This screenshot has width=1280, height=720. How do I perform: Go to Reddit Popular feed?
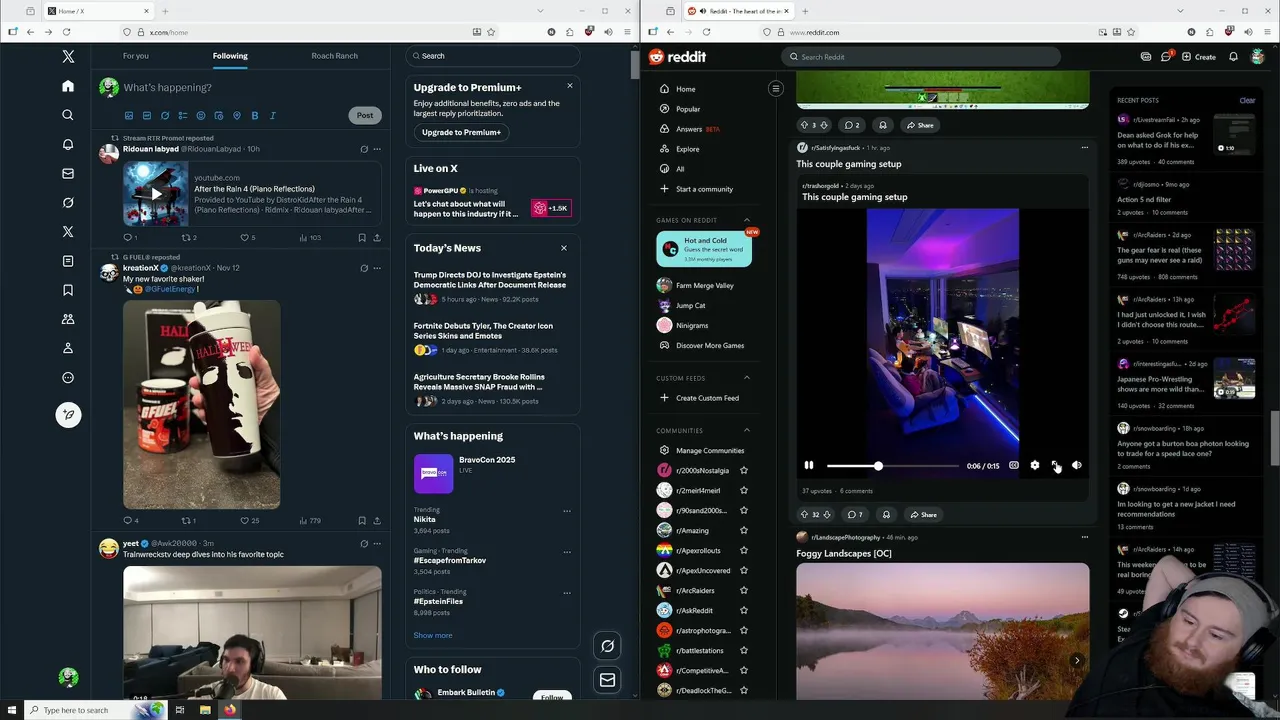pos(688,109)
